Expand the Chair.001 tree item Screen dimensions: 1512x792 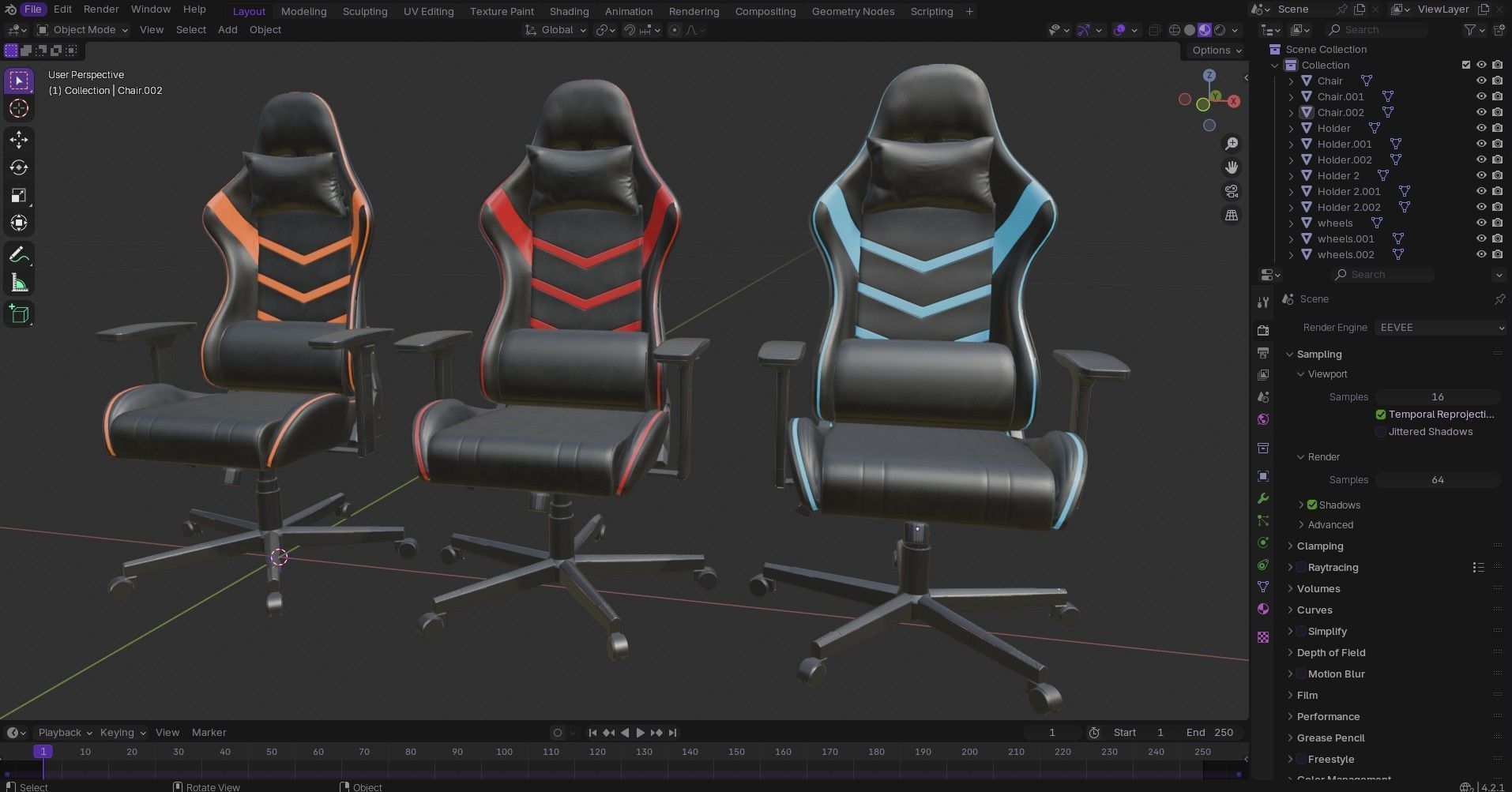1292,96
